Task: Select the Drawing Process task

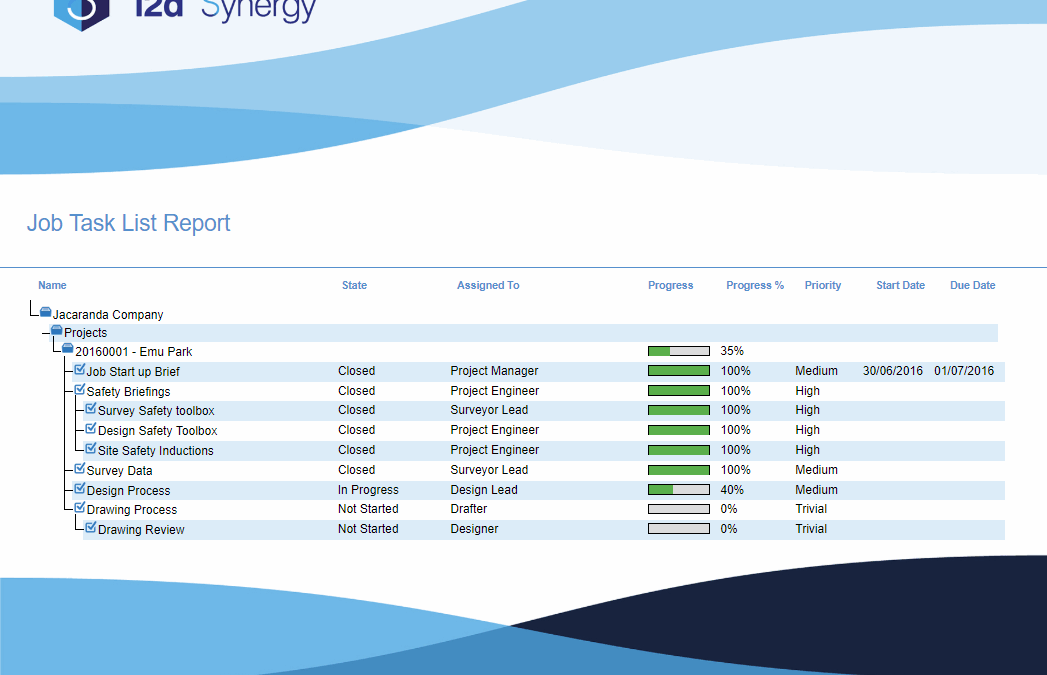Action: click(x=132, y=509)
